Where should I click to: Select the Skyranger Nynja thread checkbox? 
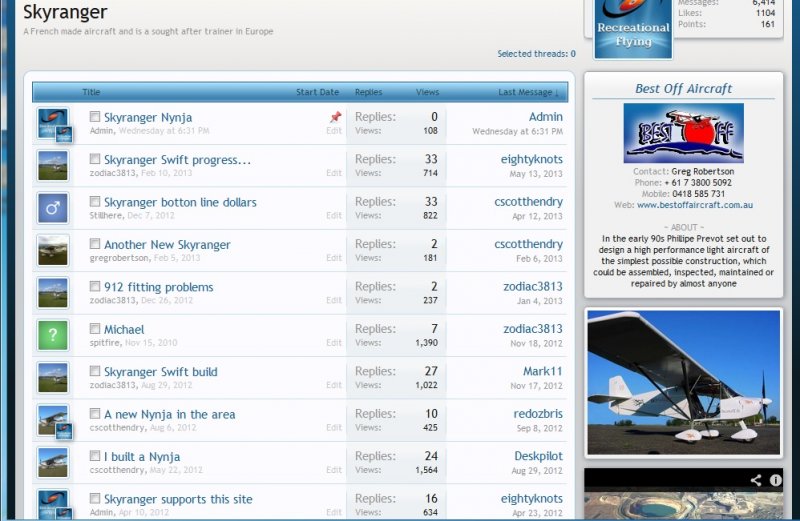[95, 117]
